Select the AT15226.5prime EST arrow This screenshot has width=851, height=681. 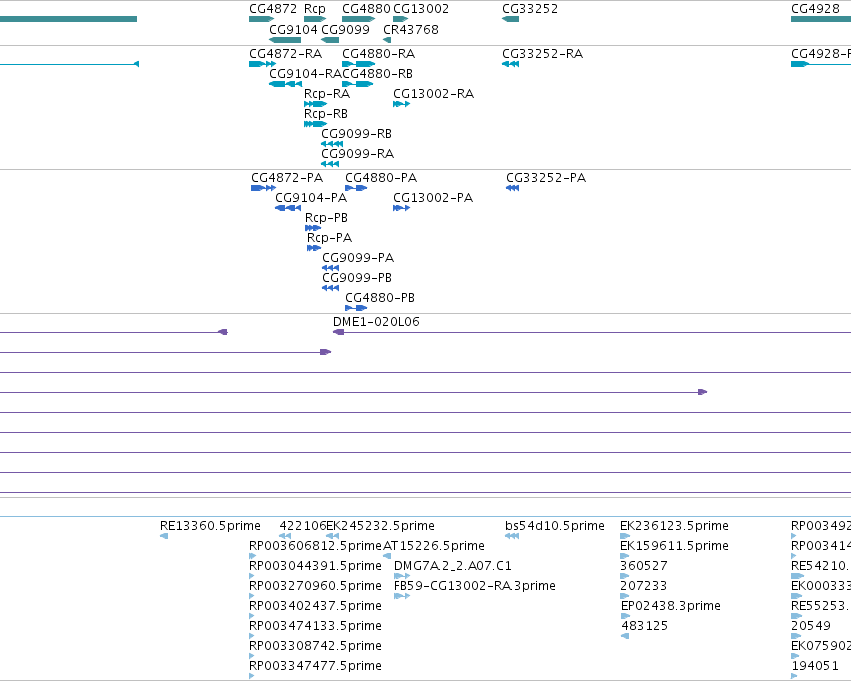point(387,556)
